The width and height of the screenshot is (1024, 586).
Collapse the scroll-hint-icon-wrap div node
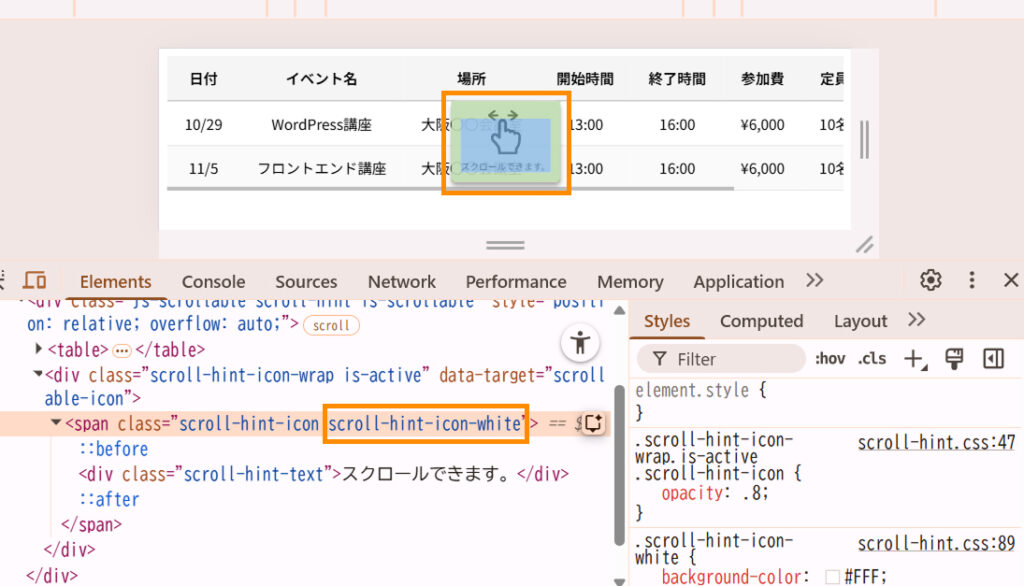[38, 374]
